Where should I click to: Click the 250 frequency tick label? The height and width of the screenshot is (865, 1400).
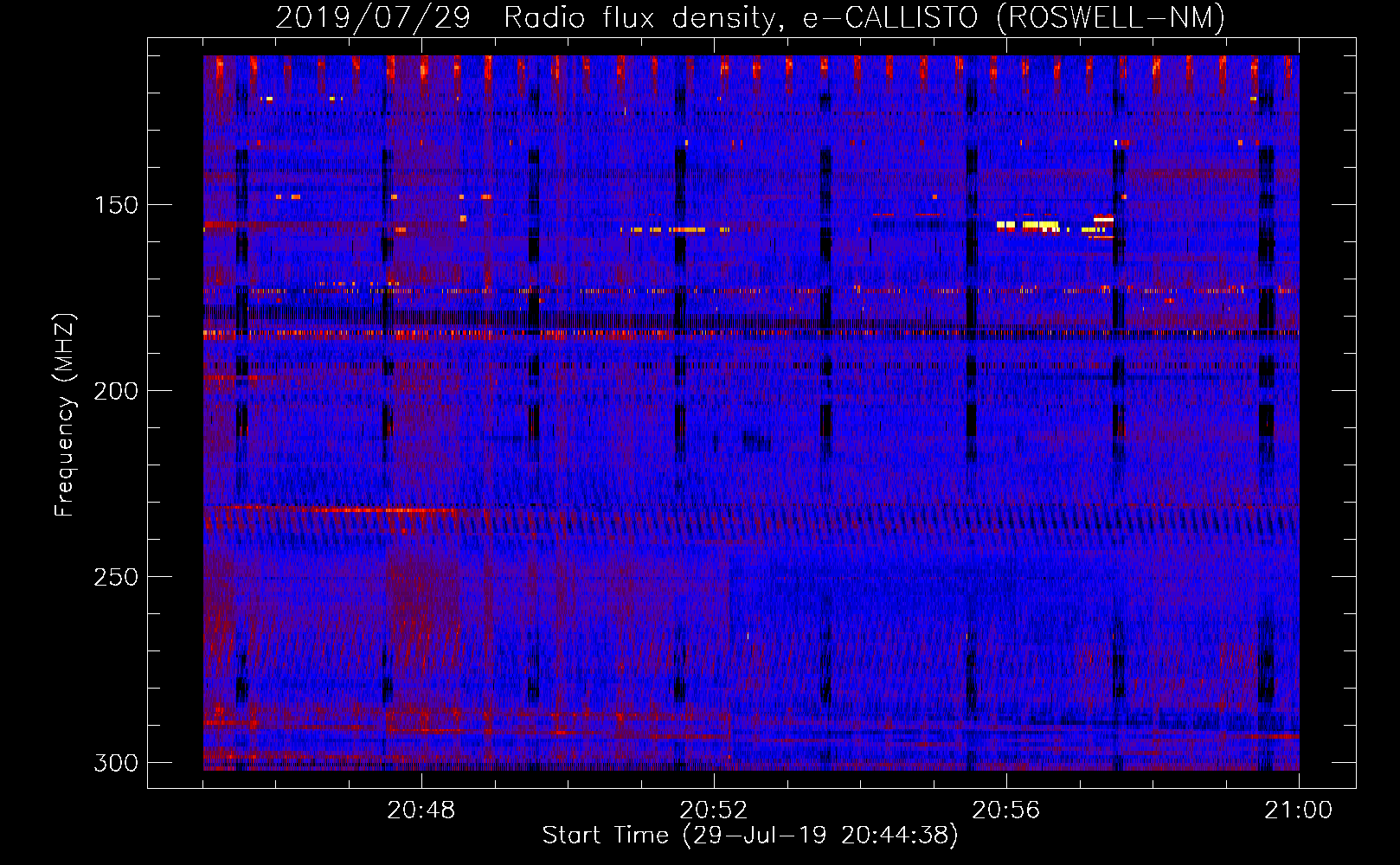tap(116, 577)
